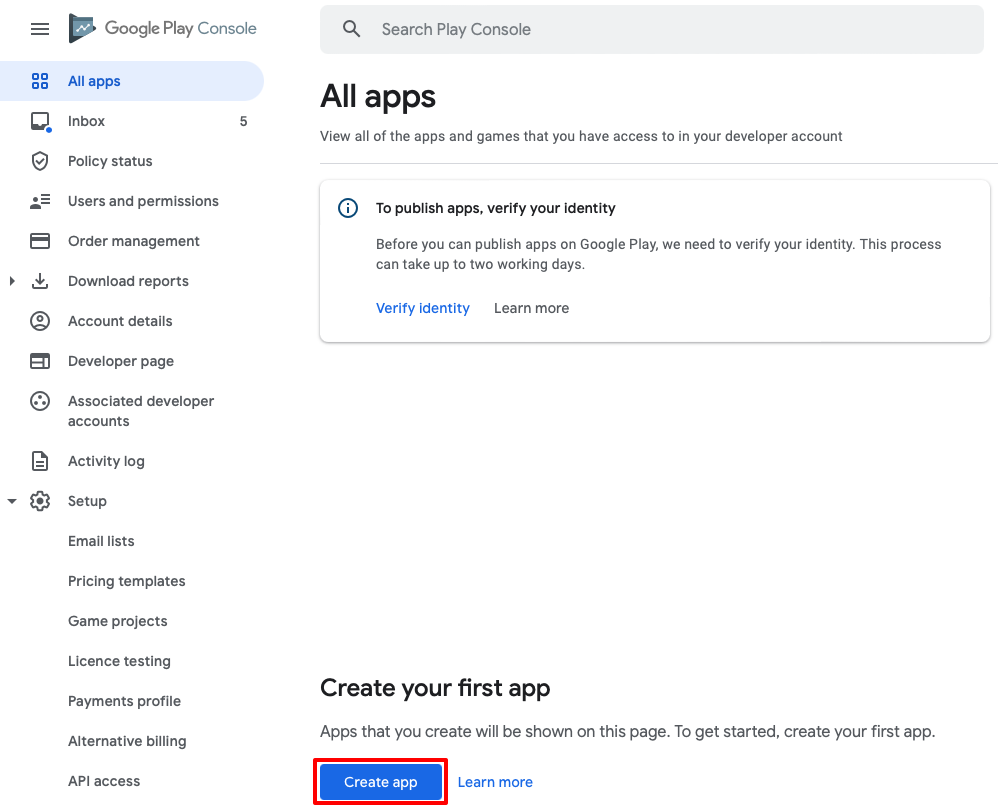Click the Developer page icon

pyautogui.click(x=40, y=362)
